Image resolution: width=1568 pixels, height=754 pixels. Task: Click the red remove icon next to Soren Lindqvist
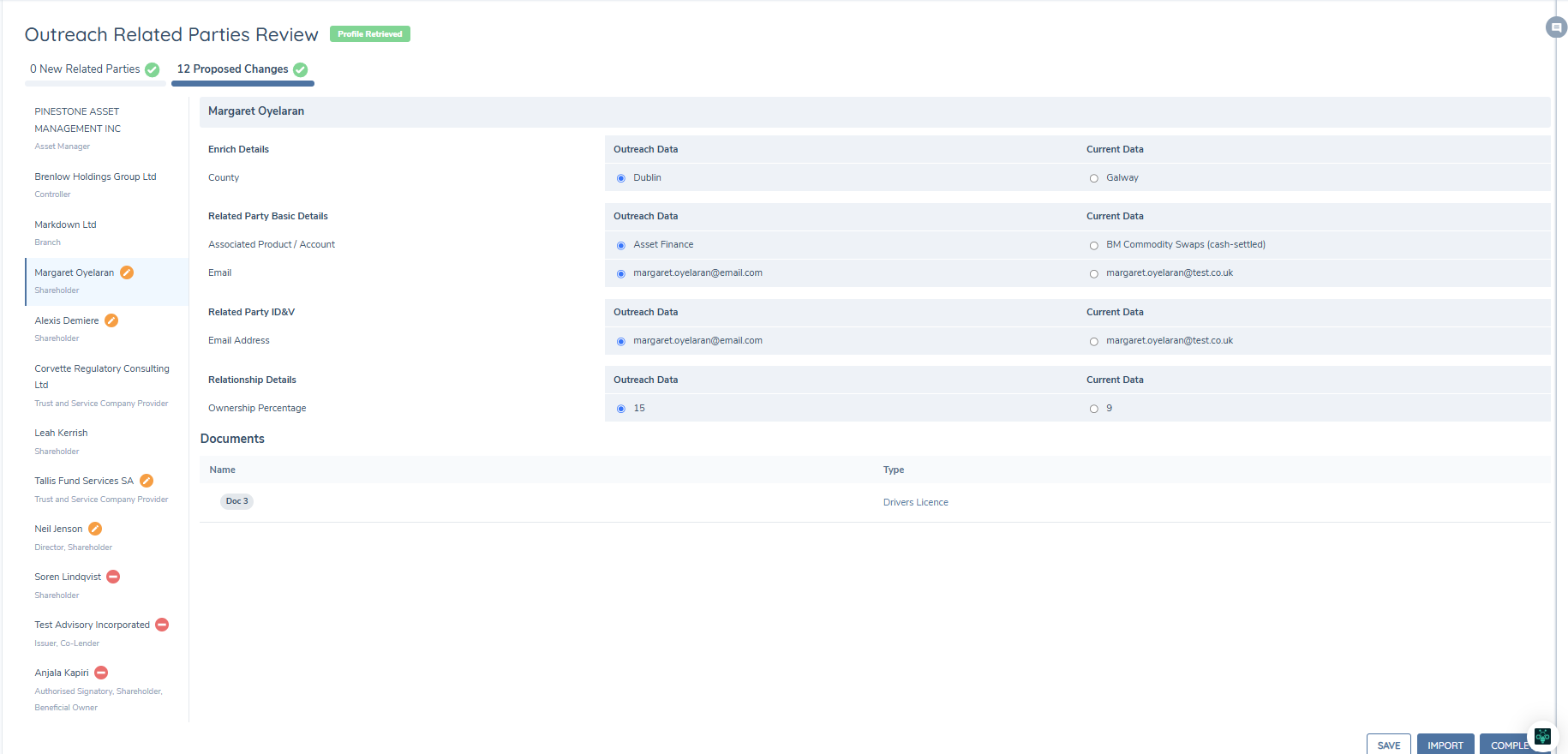pos(113,577)
